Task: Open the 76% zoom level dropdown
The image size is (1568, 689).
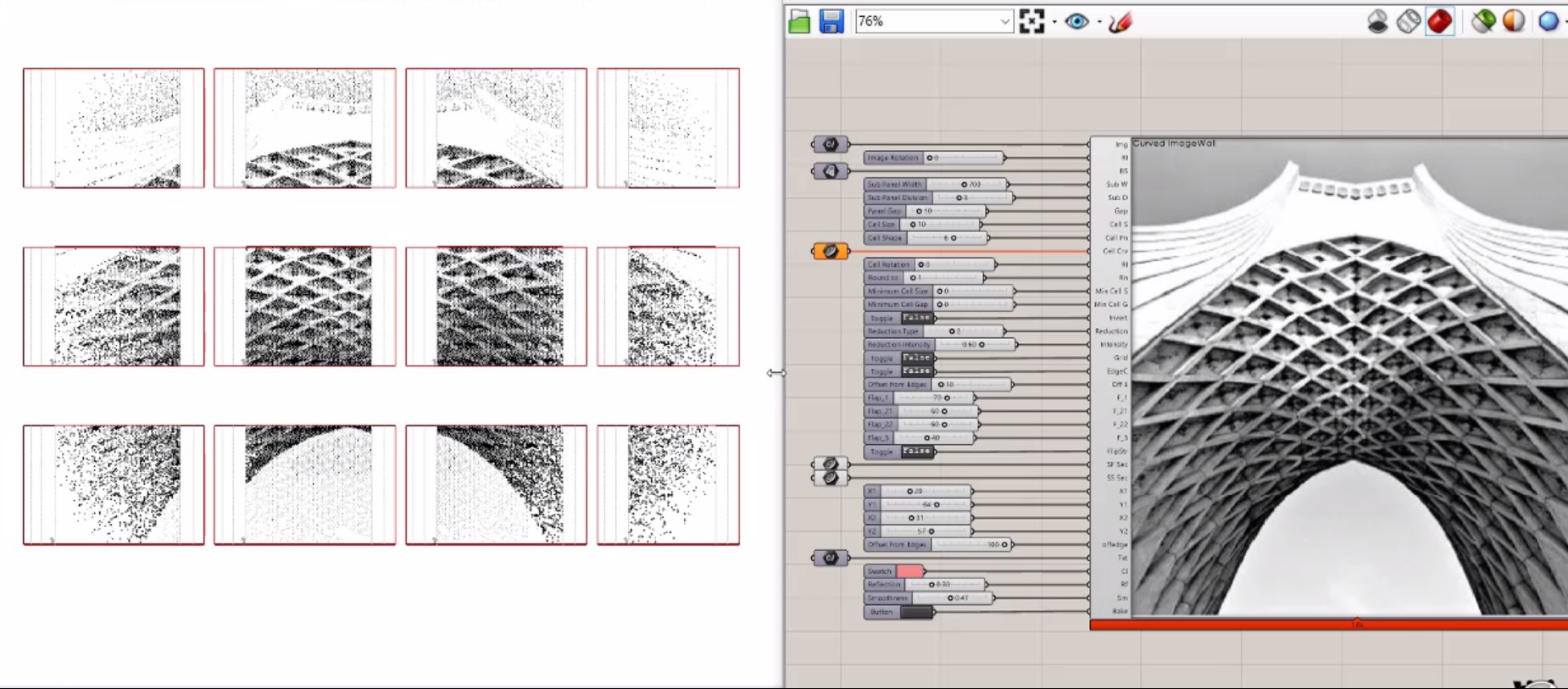Action: coord(1004,21)
